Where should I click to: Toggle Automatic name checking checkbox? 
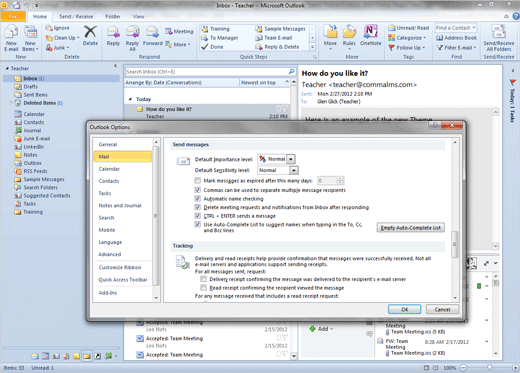(x=198, y=199)
